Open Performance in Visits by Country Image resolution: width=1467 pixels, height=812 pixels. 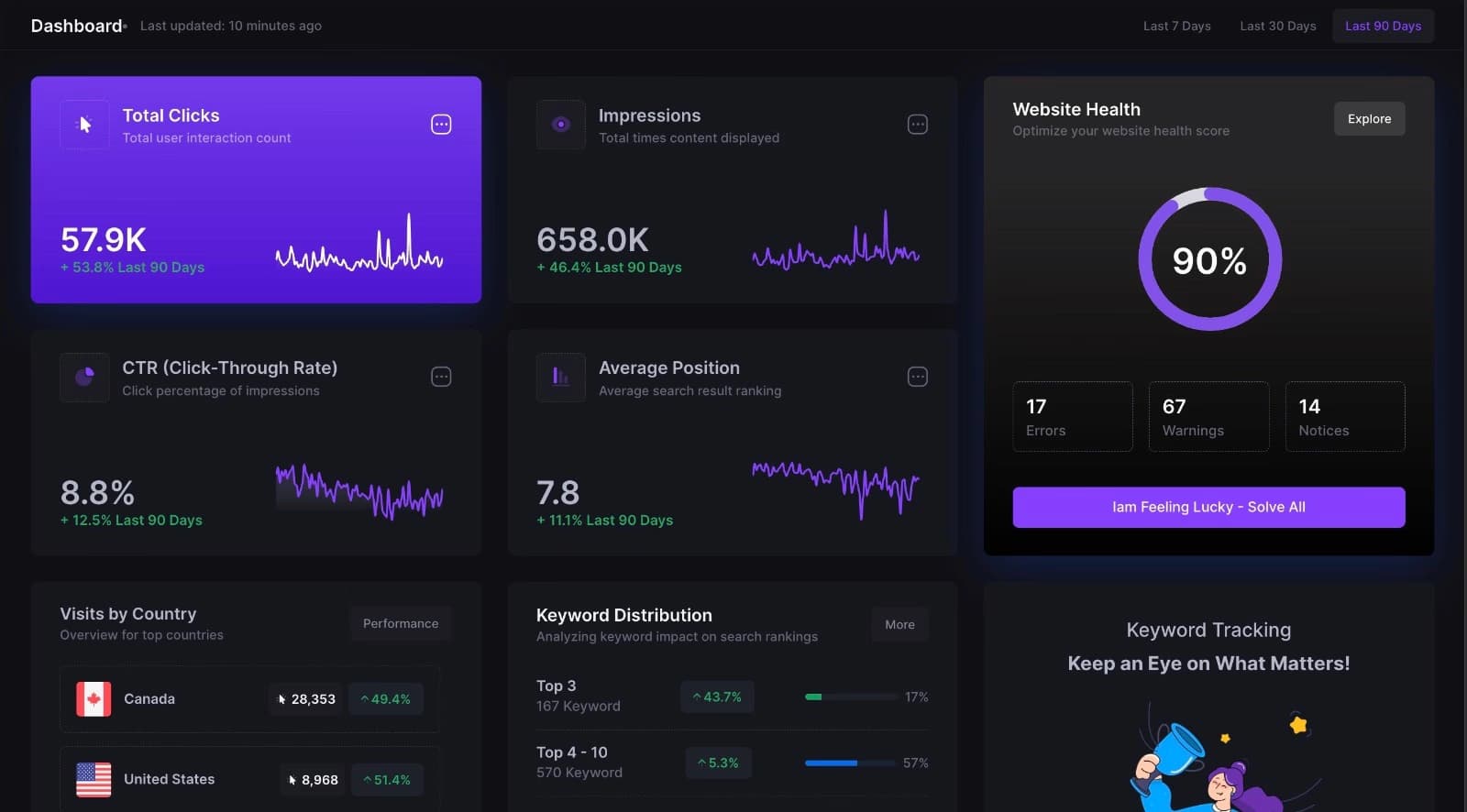point(401,623)
